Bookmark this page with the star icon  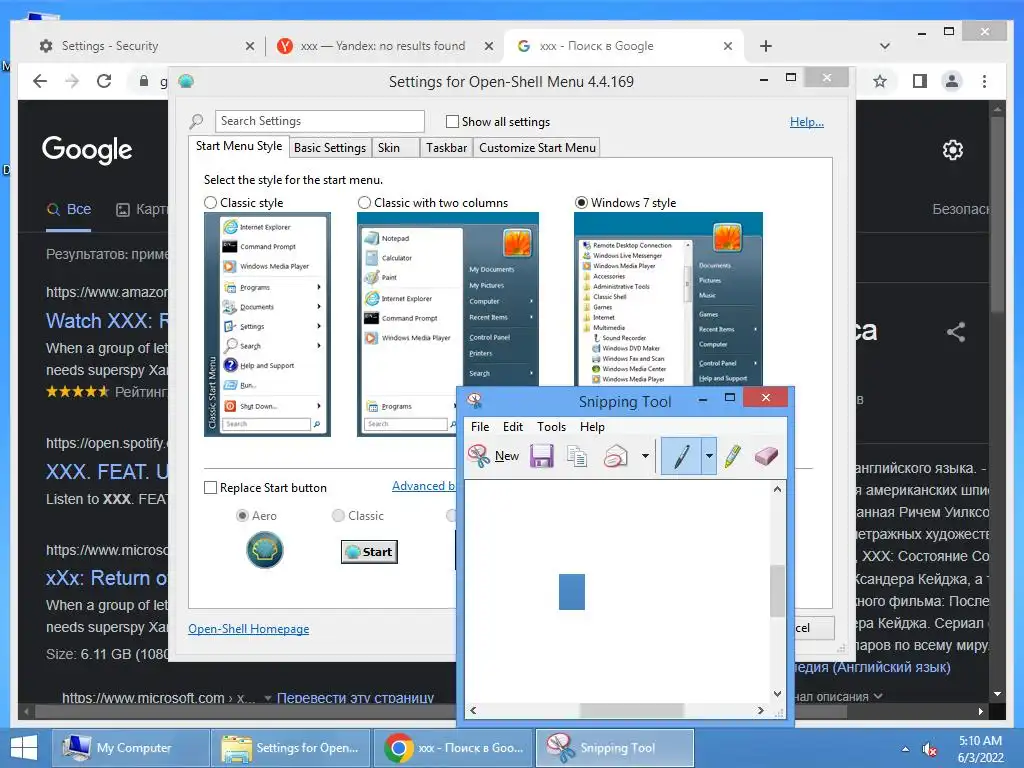pyautogui.click(x=880, y=81)
